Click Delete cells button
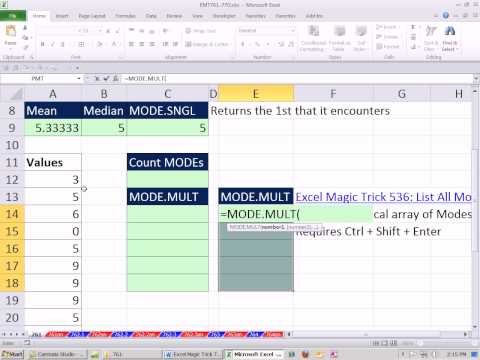Viewport: 480px width, 360px height. [387, 37]
